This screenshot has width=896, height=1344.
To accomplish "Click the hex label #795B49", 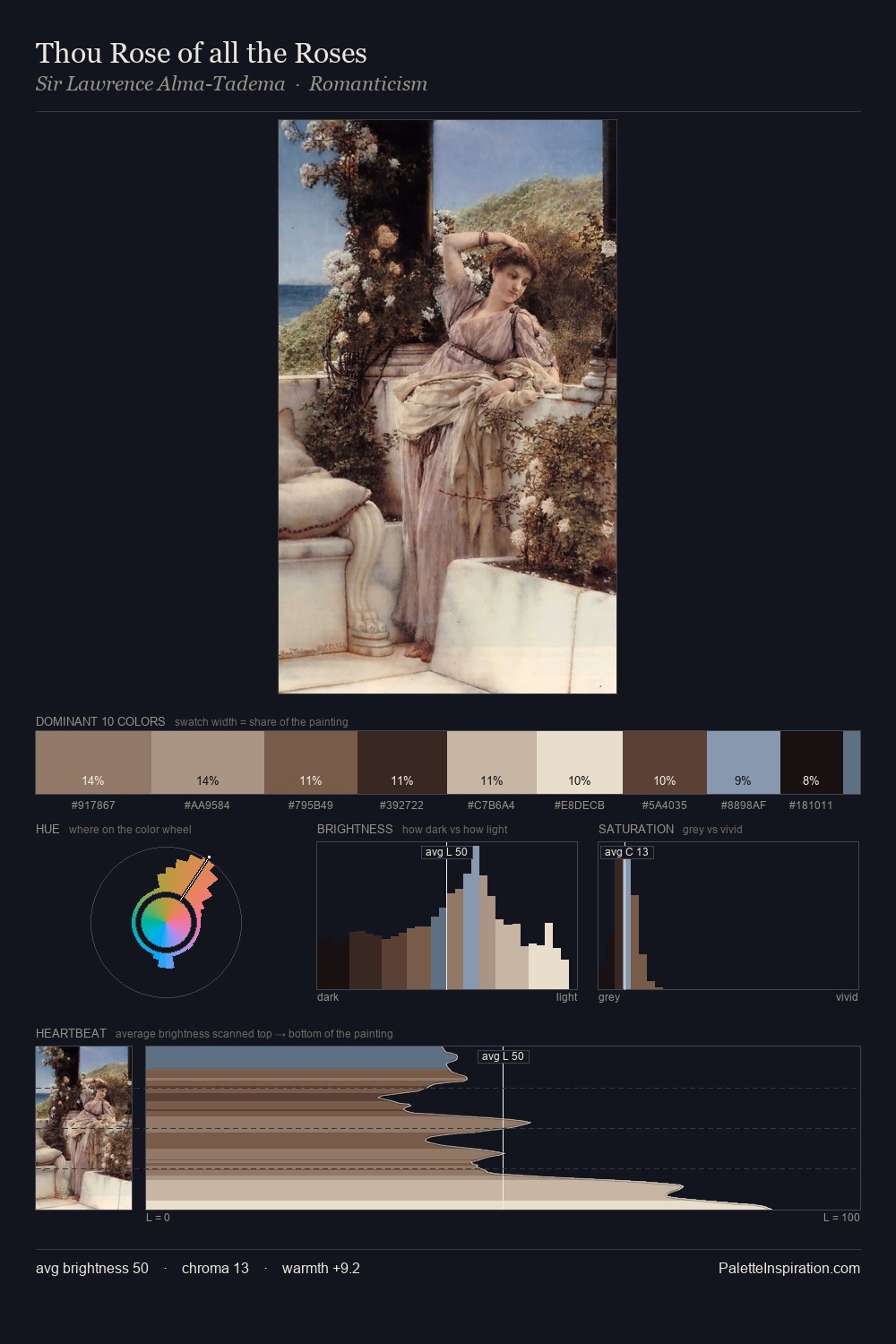I will pos(310,806).
